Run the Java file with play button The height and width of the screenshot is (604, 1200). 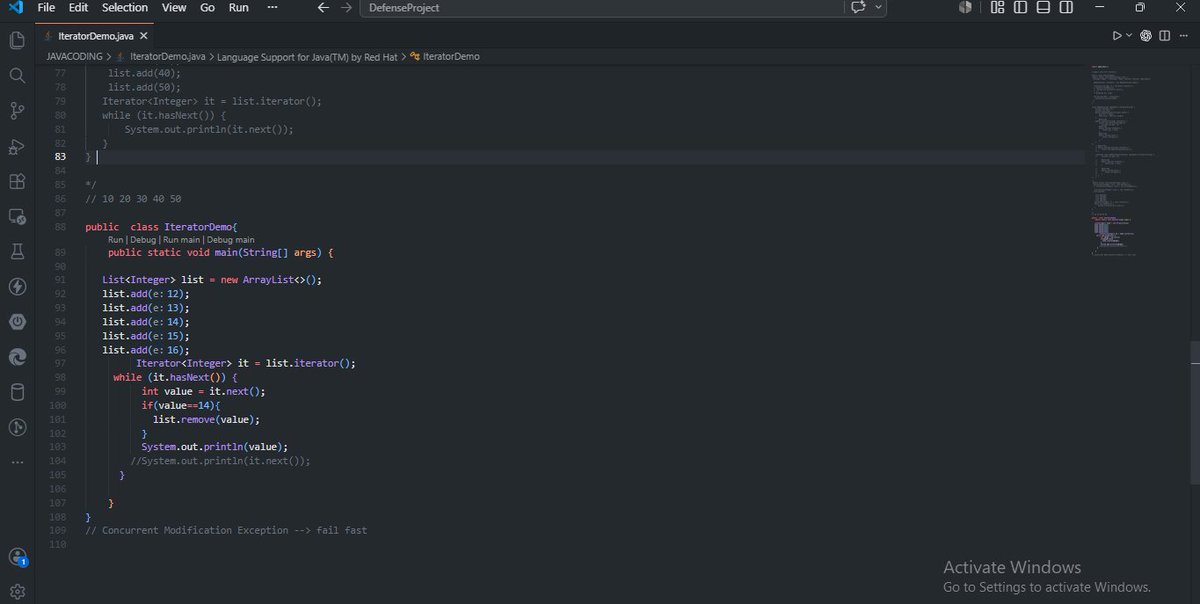(x=1117, y=36)
